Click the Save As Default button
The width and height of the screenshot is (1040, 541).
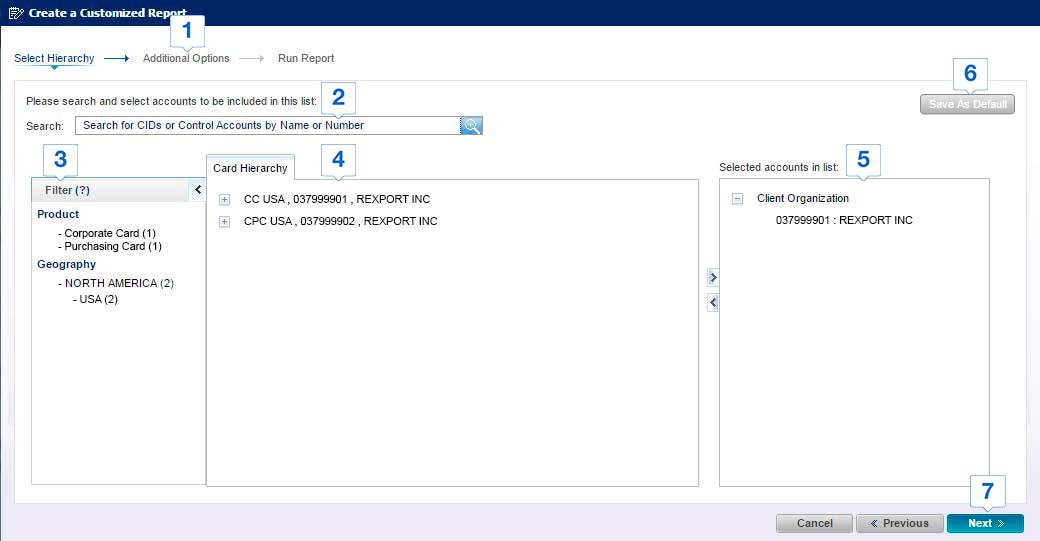coord(967,104)
